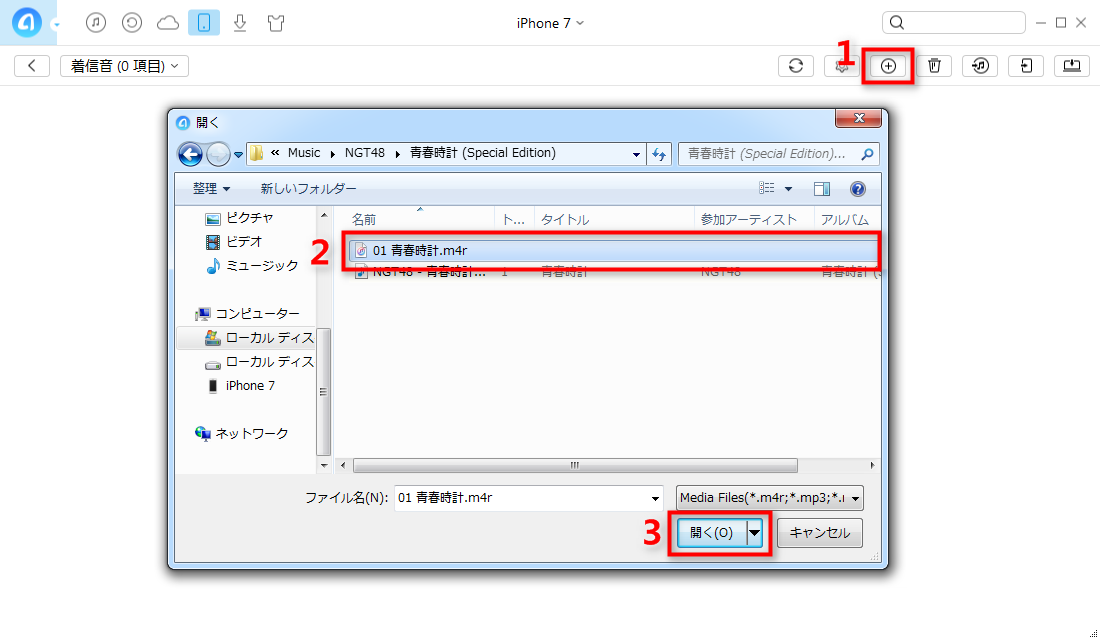Open the 着信音 (0 項目) category dropdown
The height and width of the screenshot is (640, 1100).
click(125, 66)
